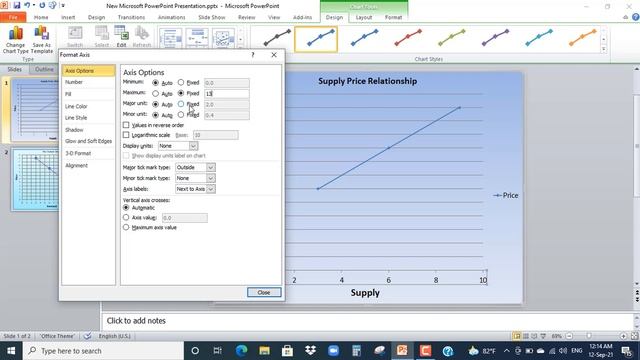Select Glow and Soft Edges category

coord(88,141)
